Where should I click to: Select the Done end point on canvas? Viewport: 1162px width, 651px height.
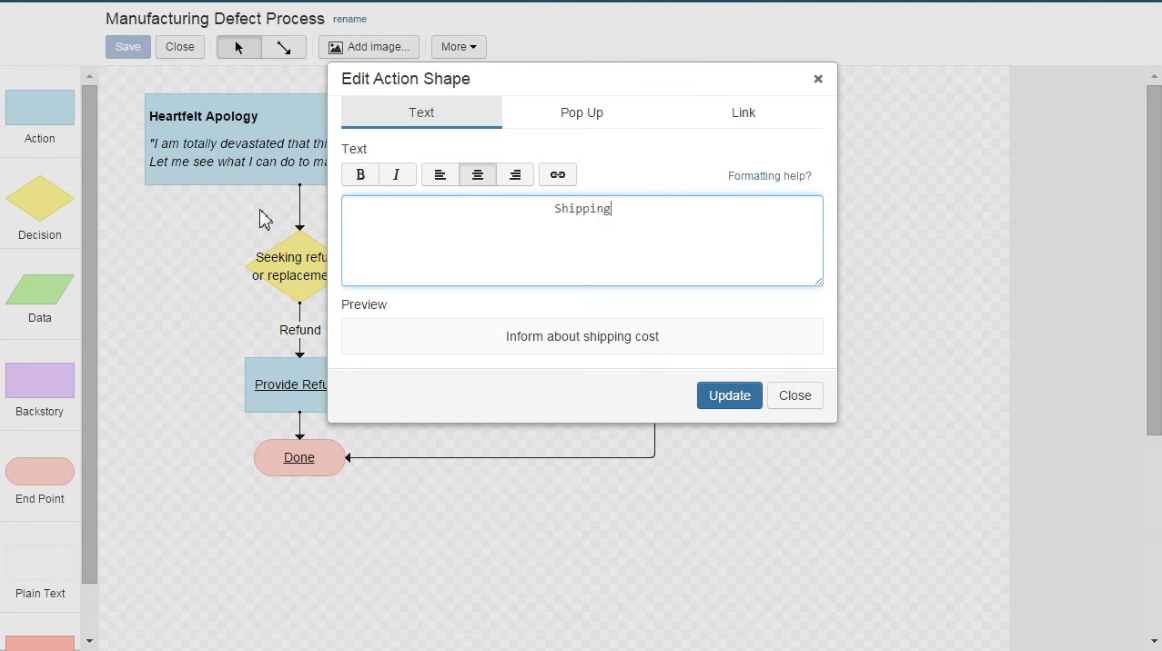(x=299, y=457)
